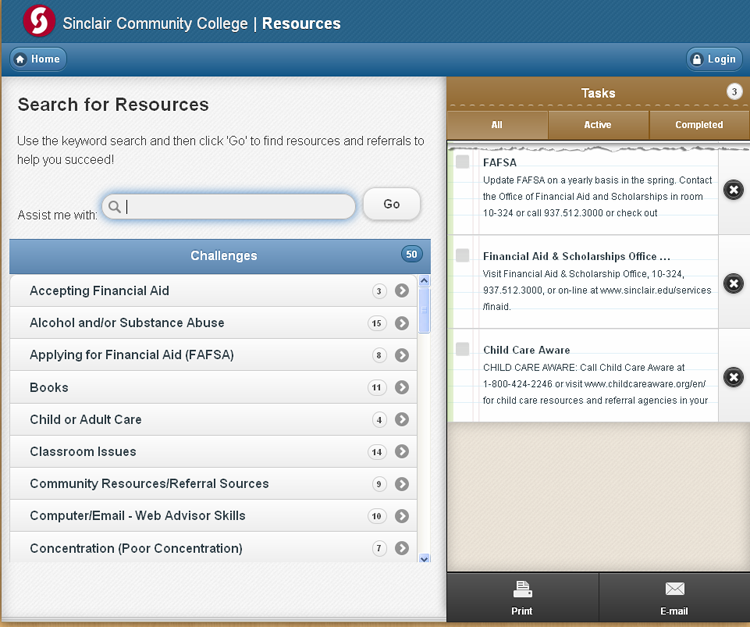Click the arrow icon for Accepting Financial Aid
The width and height of the screenshot is (750, 627).
point(402,290)
